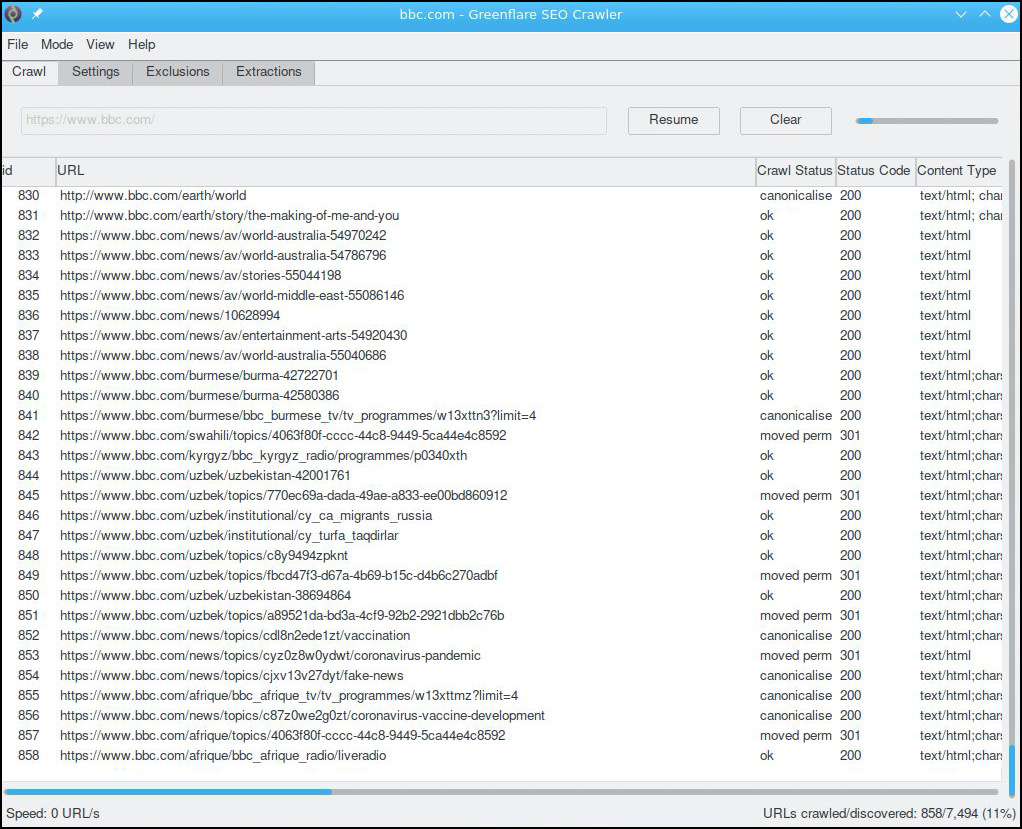
Task: Open the File menu
Action: coord(18,44)
